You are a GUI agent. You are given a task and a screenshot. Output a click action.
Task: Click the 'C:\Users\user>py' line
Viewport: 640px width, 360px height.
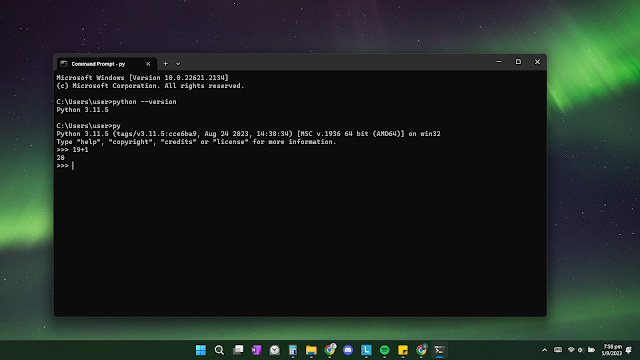(x=89, y=126)
